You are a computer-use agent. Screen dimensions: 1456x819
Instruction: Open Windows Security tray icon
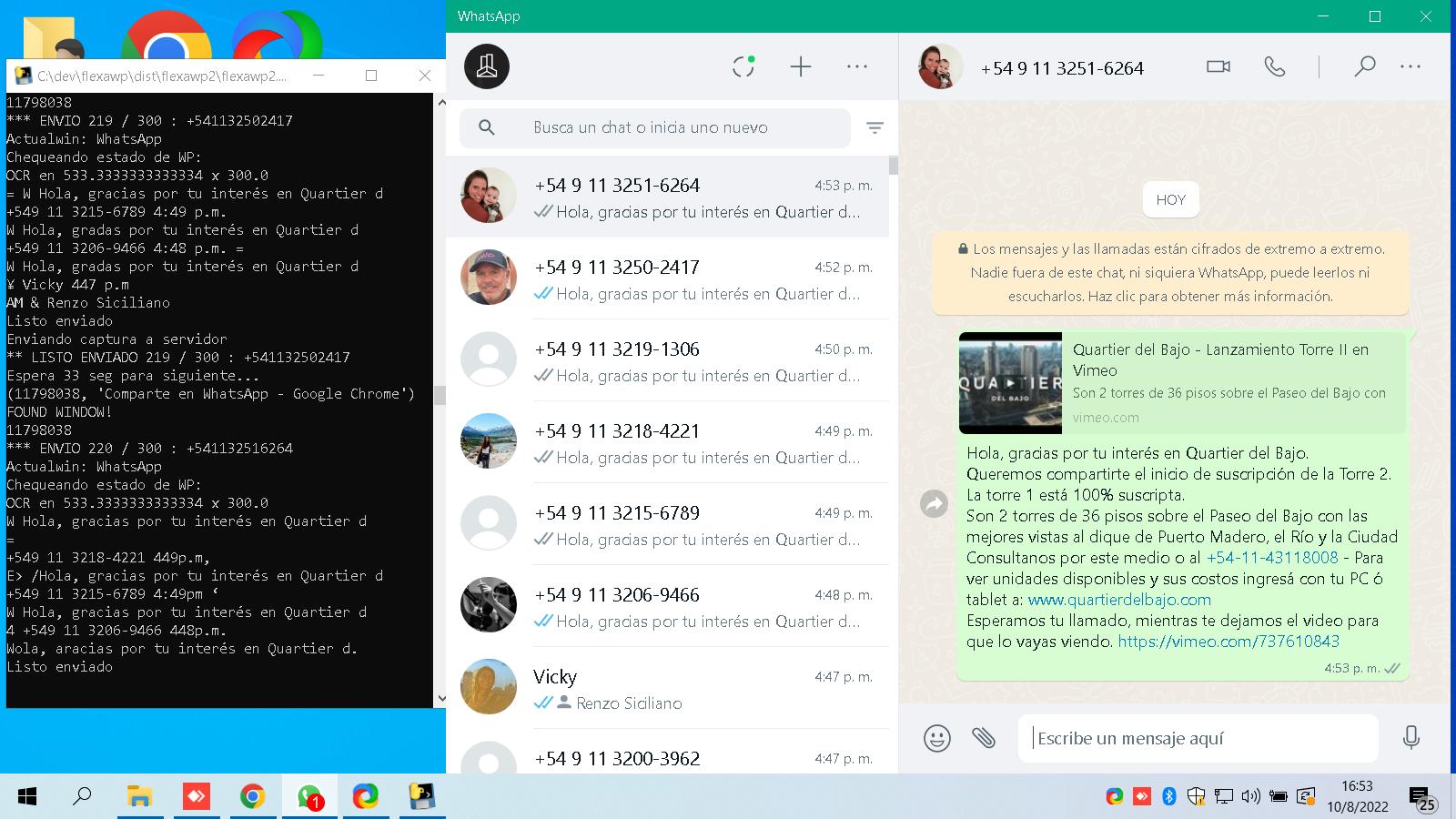pos(1197,797)
